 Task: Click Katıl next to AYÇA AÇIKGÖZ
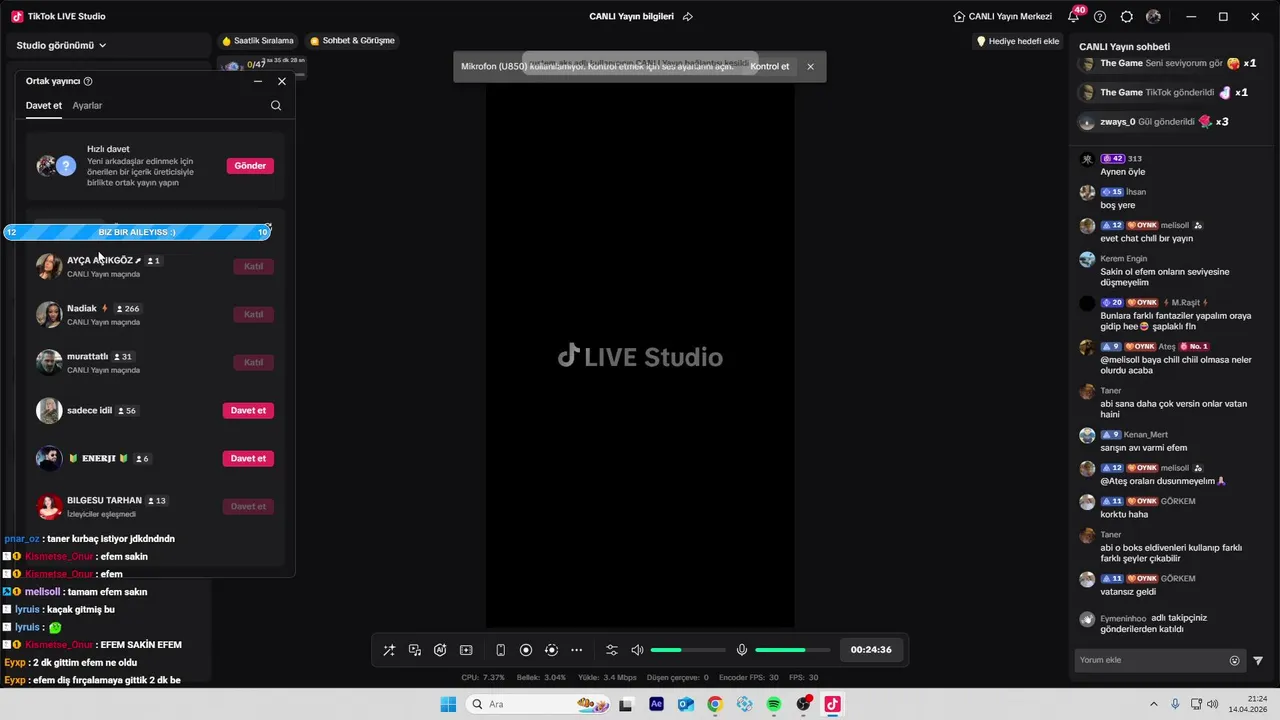(254, 266)
